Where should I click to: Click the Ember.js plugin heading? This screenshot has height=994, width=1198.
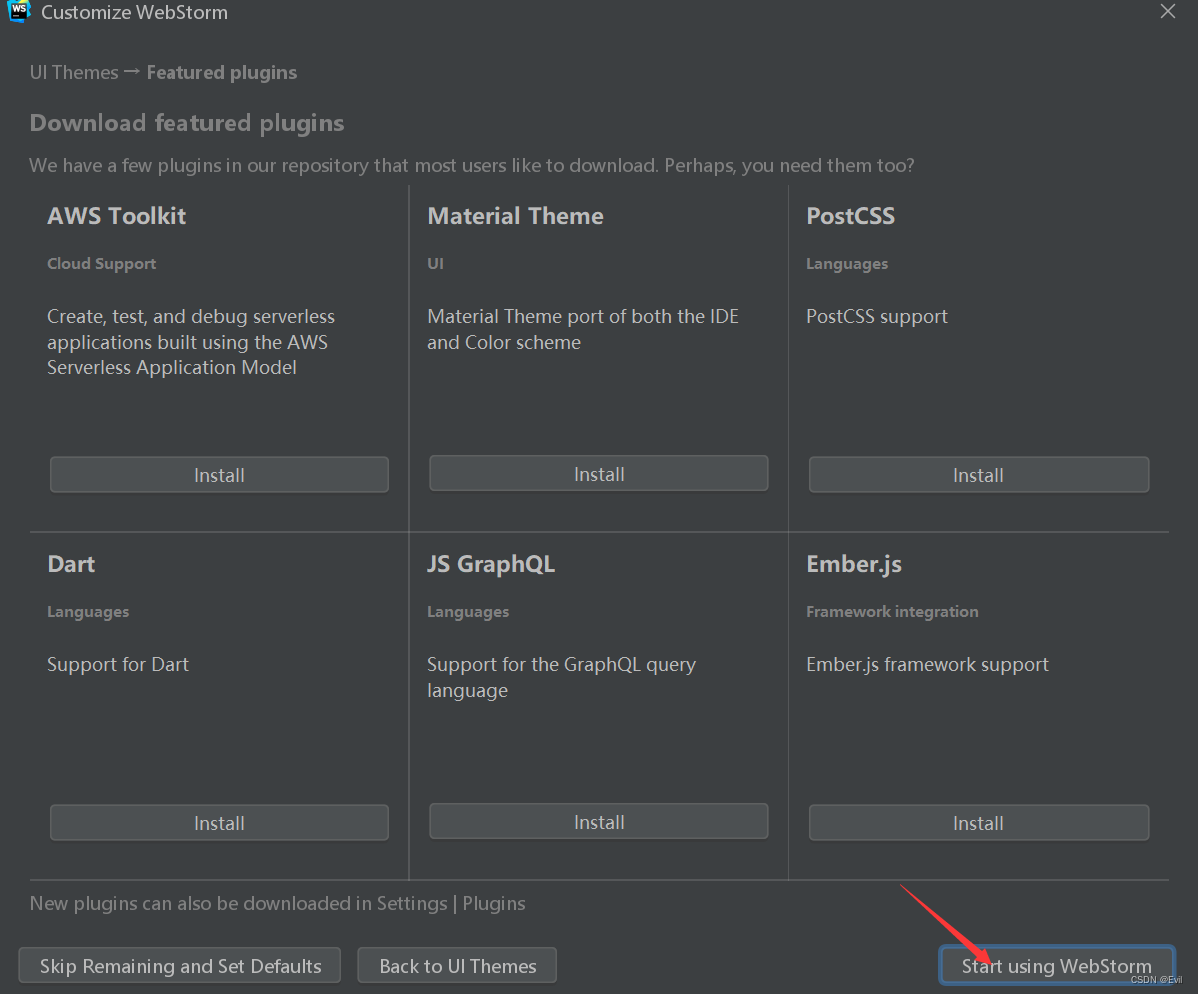point(853,563)
